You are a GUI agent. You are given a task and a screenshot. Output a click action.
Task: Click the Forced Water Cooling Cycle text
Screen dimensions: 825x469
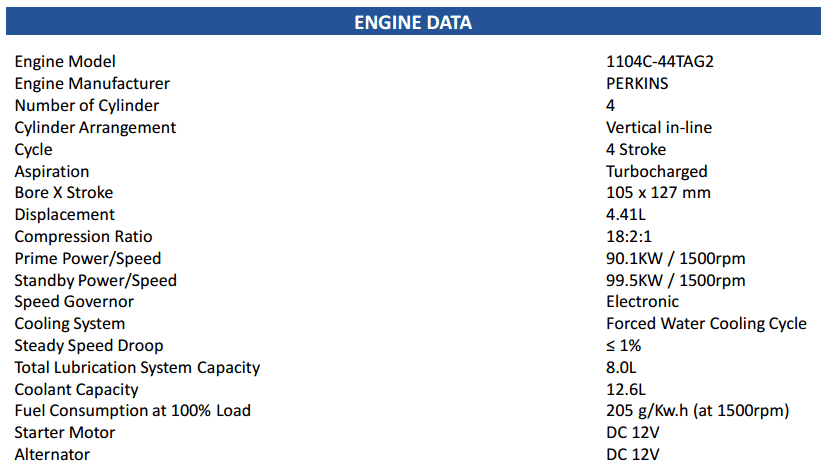[x=706, y=324]
